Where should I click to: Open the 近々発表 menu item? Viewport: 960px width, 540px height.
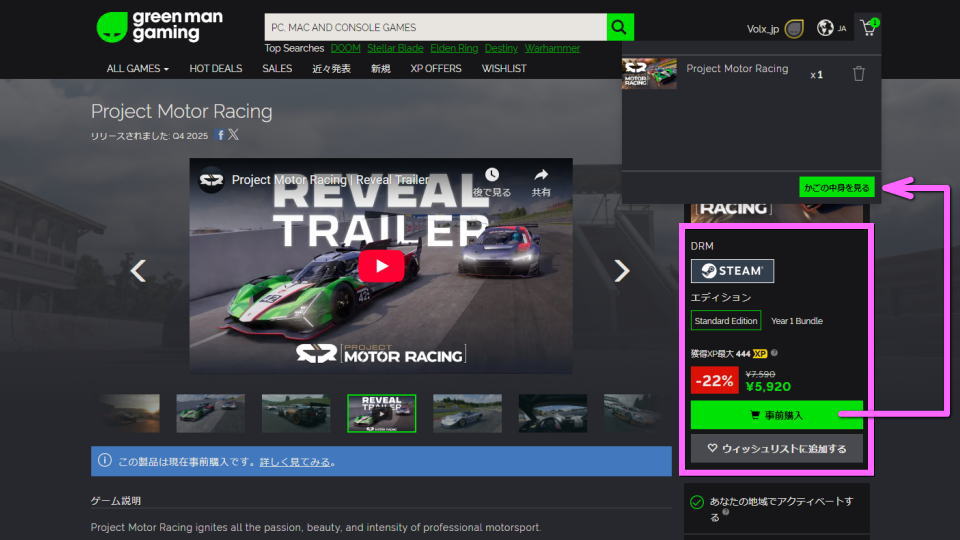tap(331, 69)
